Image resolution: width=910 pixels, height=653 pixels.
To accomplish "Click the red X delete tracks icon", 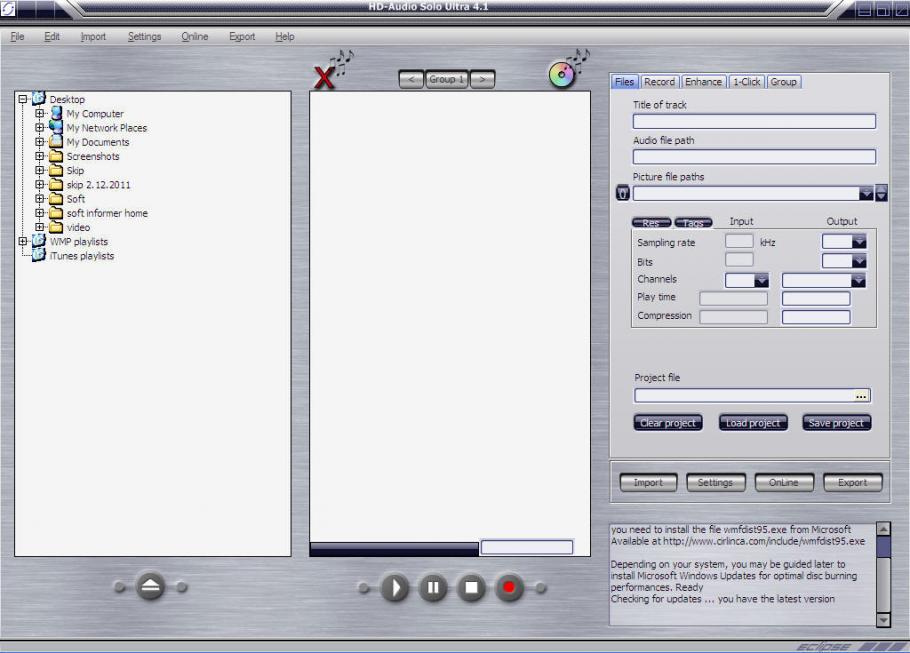I will (324, 77).
